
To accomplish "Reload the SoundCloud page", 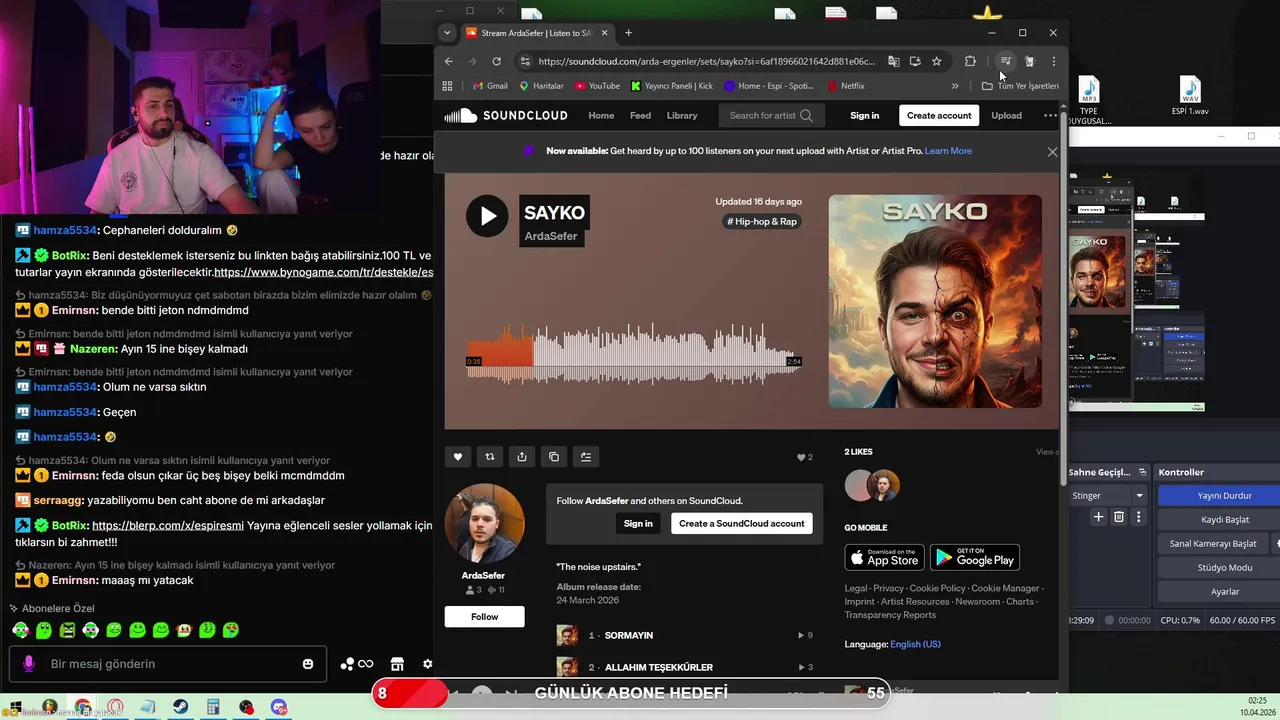I will (x=496, y=61).
